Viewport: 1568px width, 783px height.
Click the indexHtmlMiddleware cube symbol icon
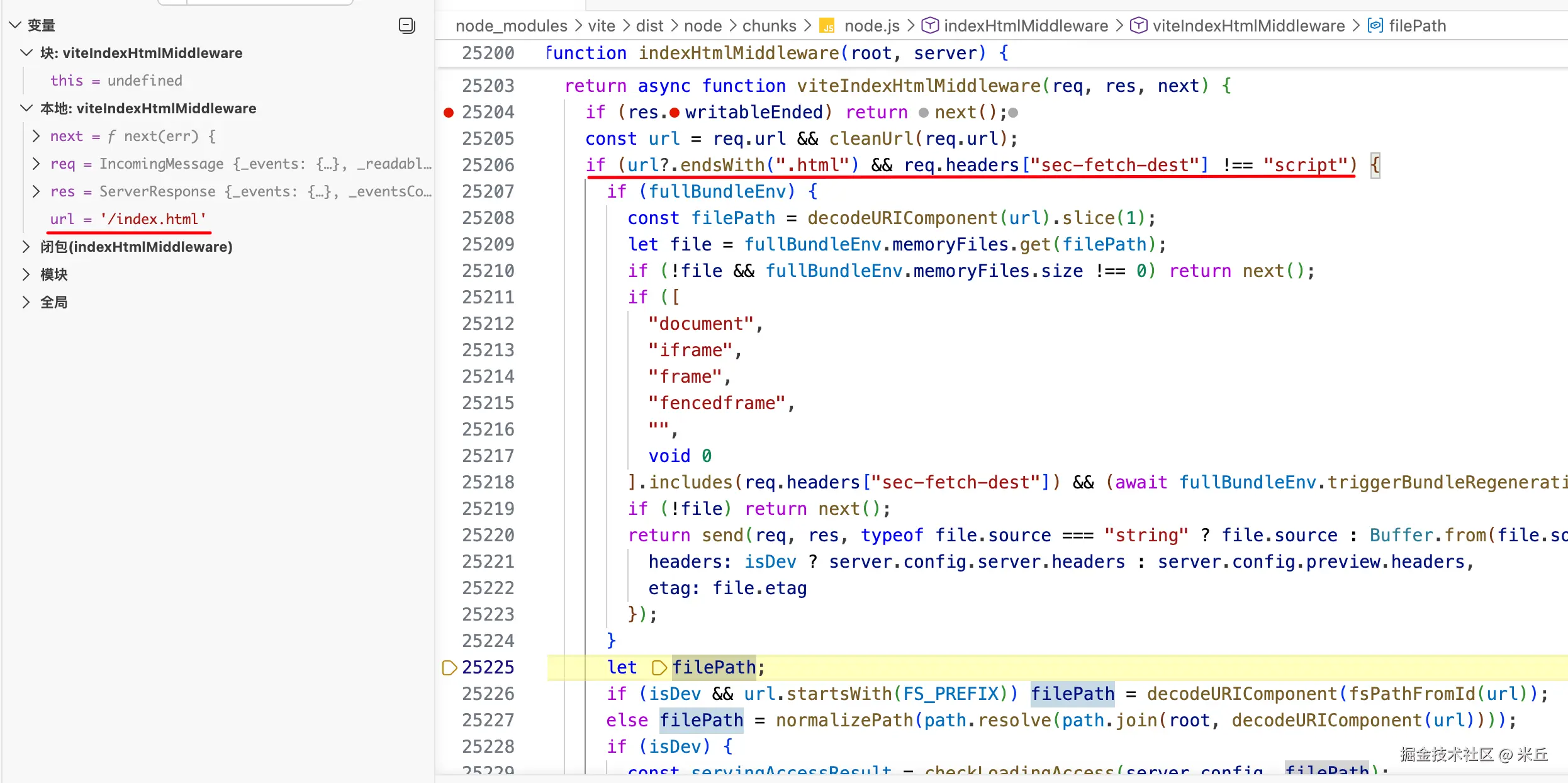[x=930, y=26]
